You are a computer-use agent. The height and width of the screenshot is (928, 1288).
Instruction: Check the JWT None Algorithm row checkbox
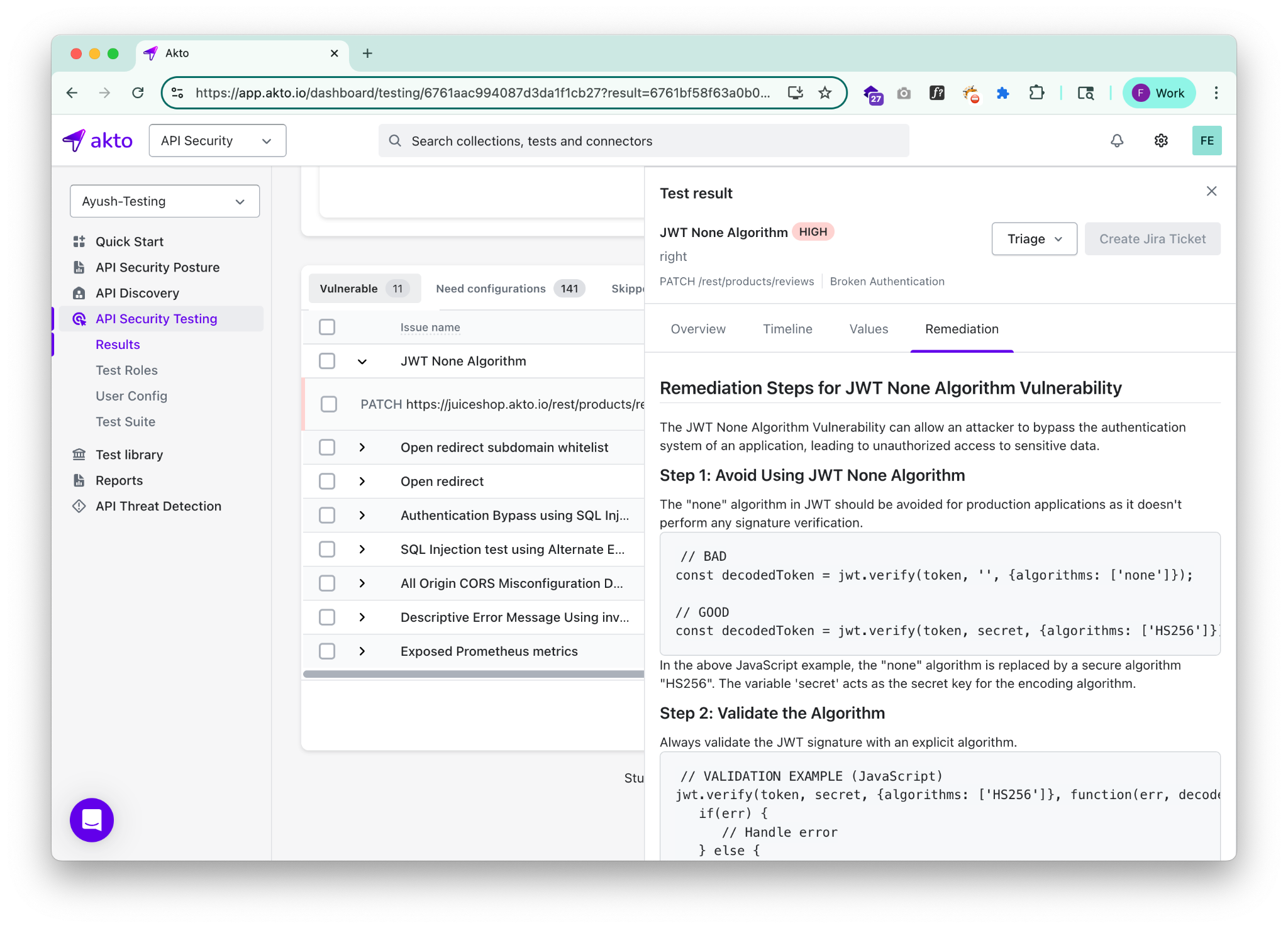tap(327, 361)
